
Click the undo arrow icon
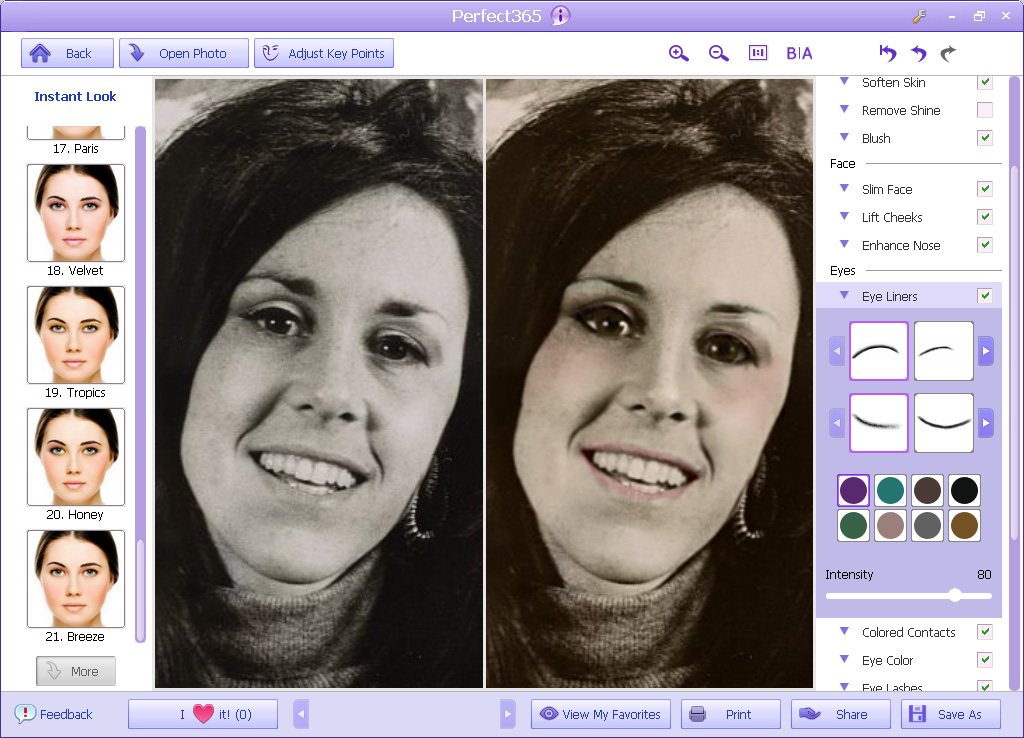[x=919, y=53]
